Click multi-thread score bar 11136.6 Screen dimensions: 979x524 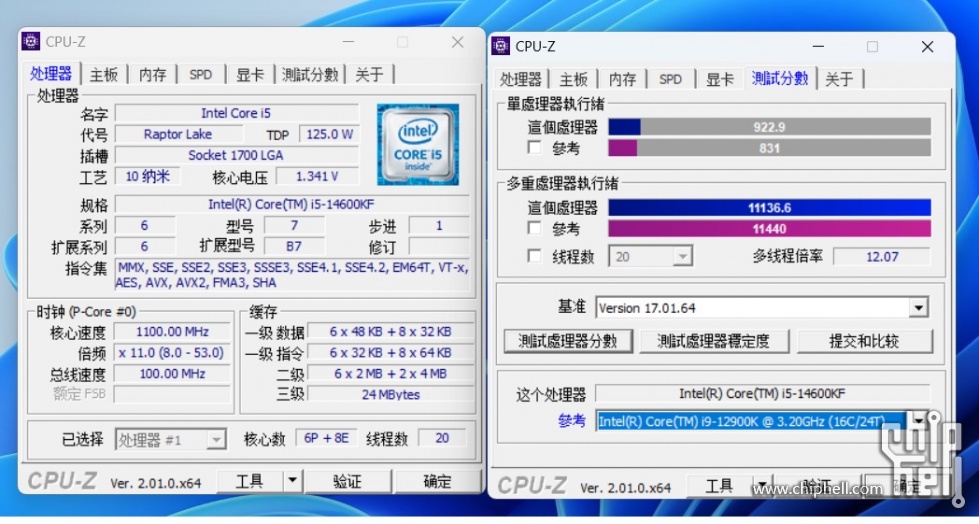769,207
